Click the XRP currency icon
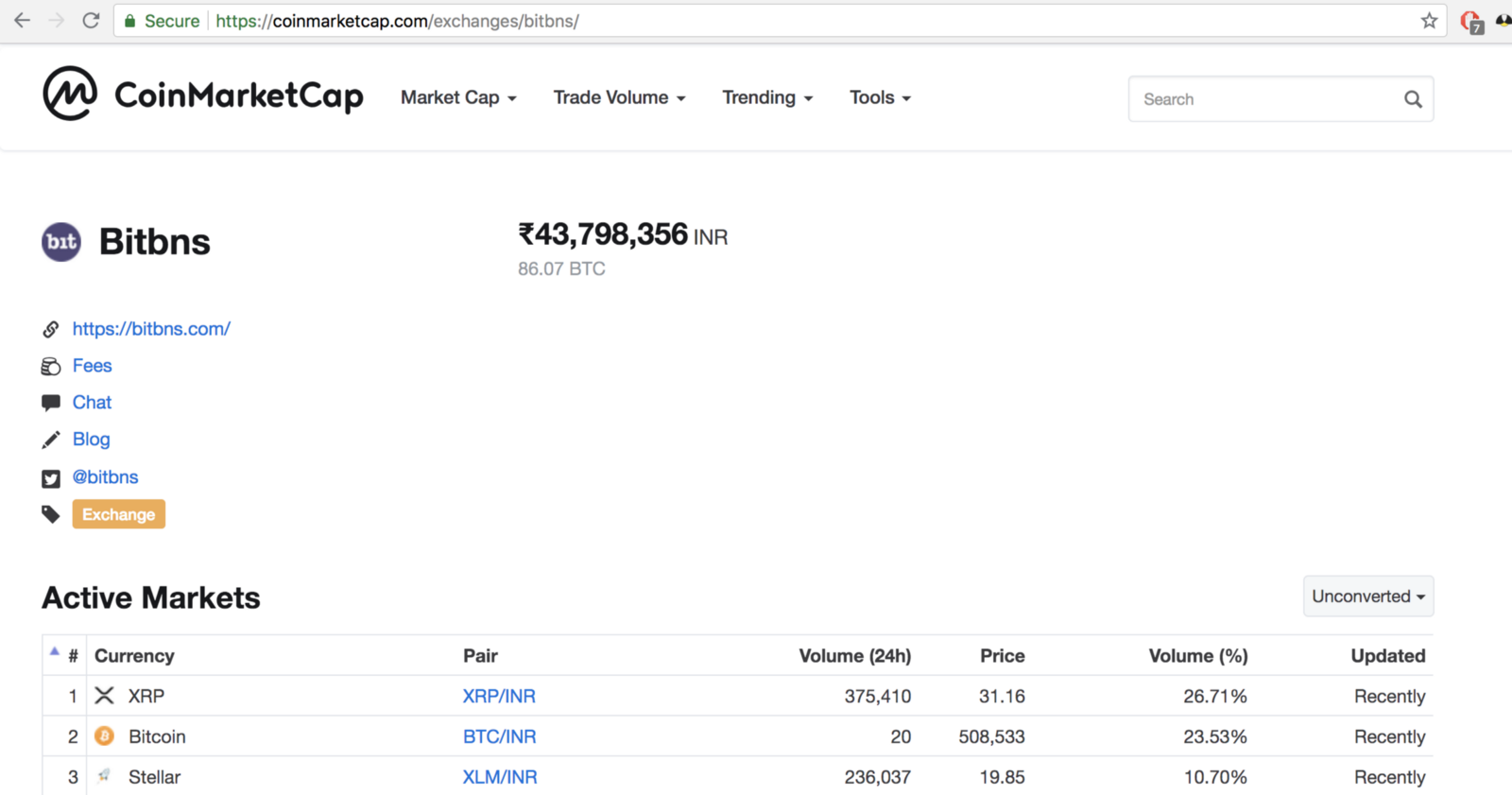The width and height of the screenshot is (1512, 795). (x=105, y=696)
